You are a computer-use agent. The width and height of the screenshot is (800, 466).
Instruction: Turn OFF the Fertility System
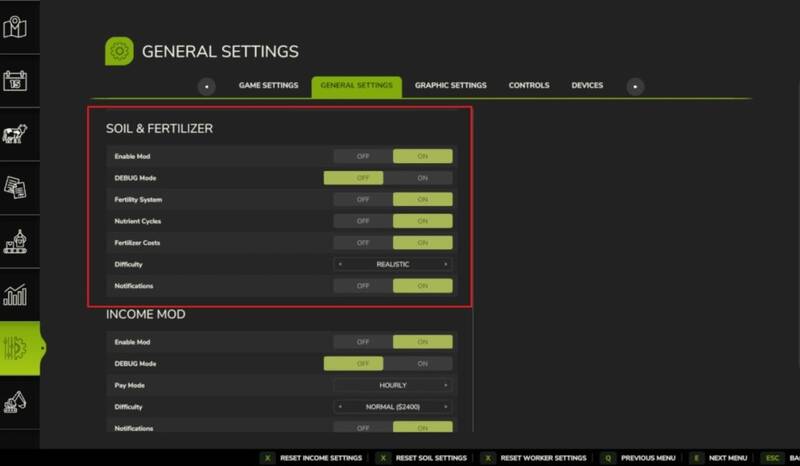362,200
